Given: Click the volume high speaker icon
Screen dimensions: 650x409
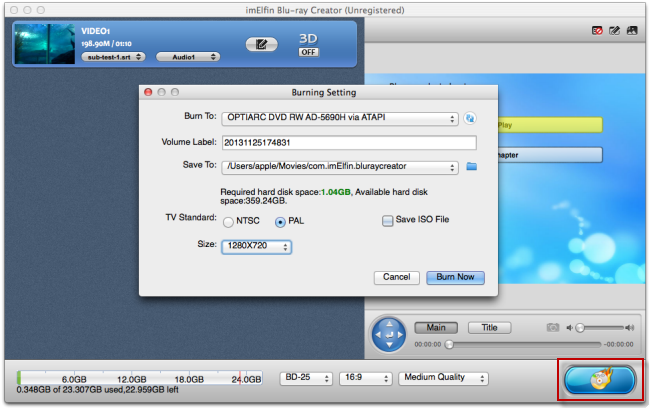Looking at the screenshot, I should pos(630,328).
